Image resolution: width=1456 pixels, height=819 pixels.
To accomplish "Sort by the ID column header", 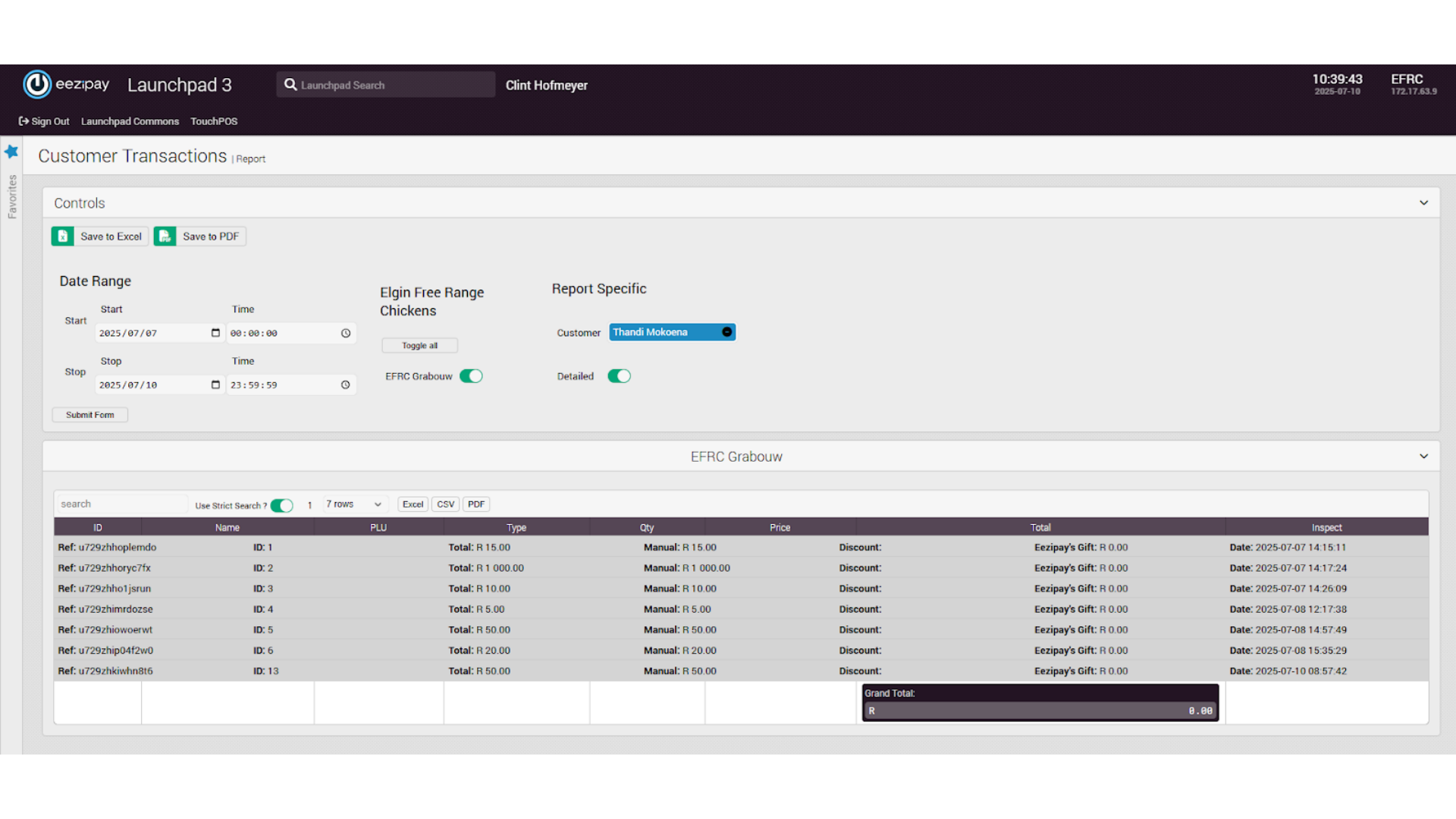I will click(x=97, y=528).
